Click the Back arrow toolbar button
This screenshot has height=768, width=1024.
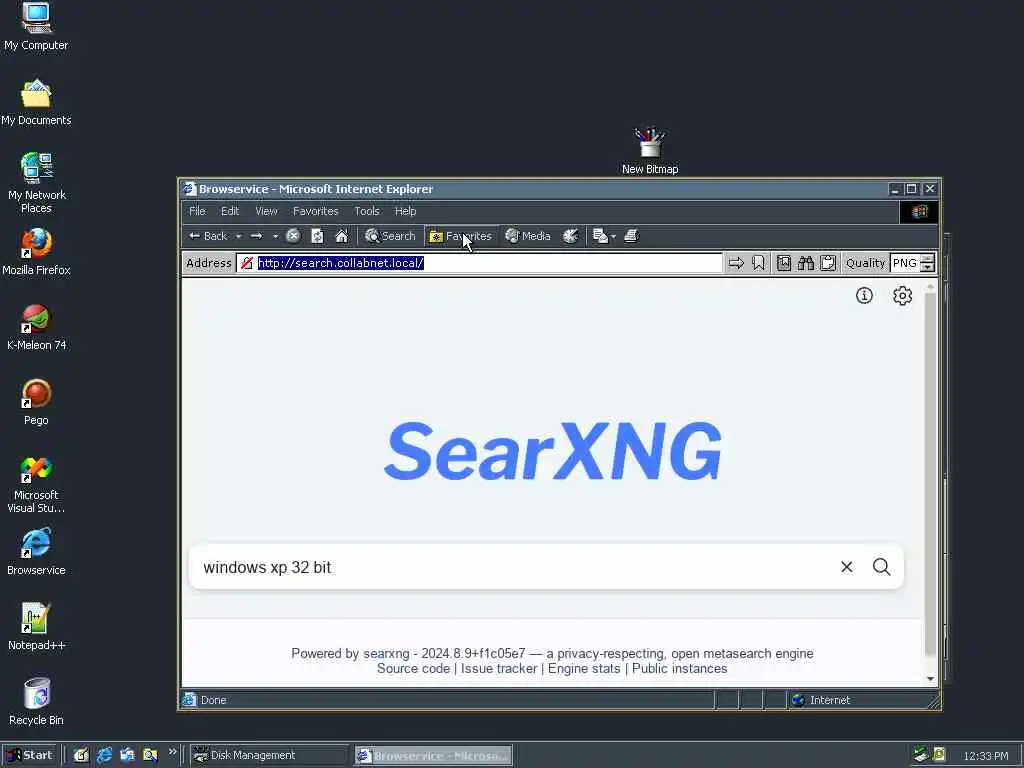tap(208, 236)
